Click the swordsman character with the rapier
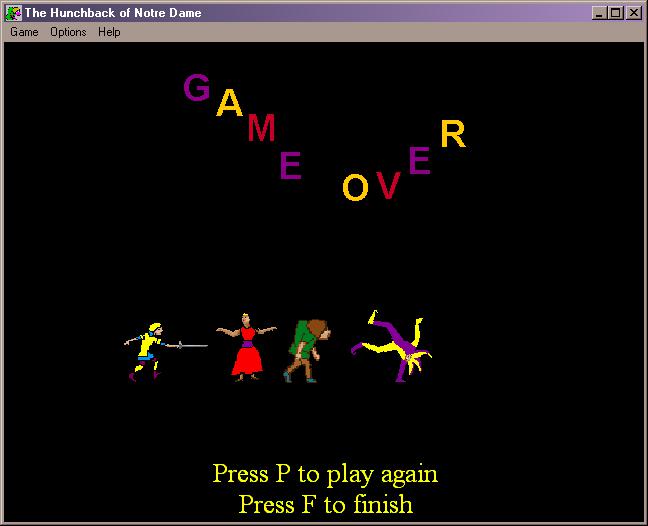 pos(165,352)
